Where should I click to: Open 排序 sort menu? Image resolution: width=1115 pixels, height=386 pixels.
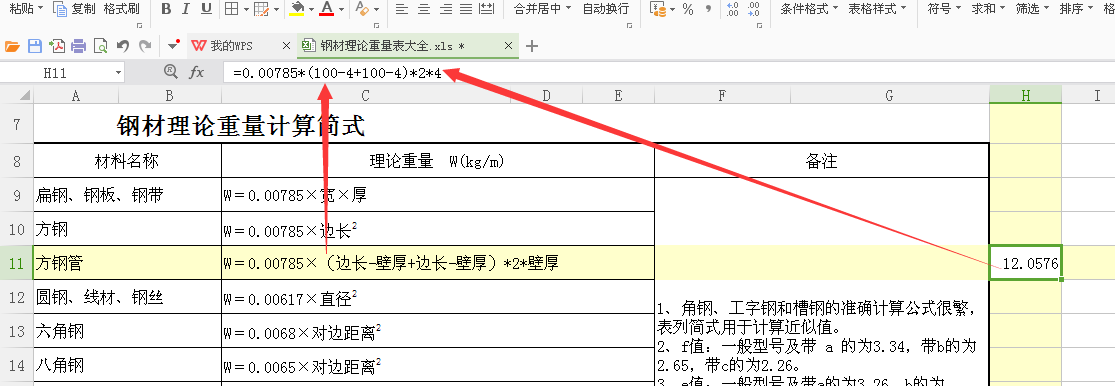1076,9
